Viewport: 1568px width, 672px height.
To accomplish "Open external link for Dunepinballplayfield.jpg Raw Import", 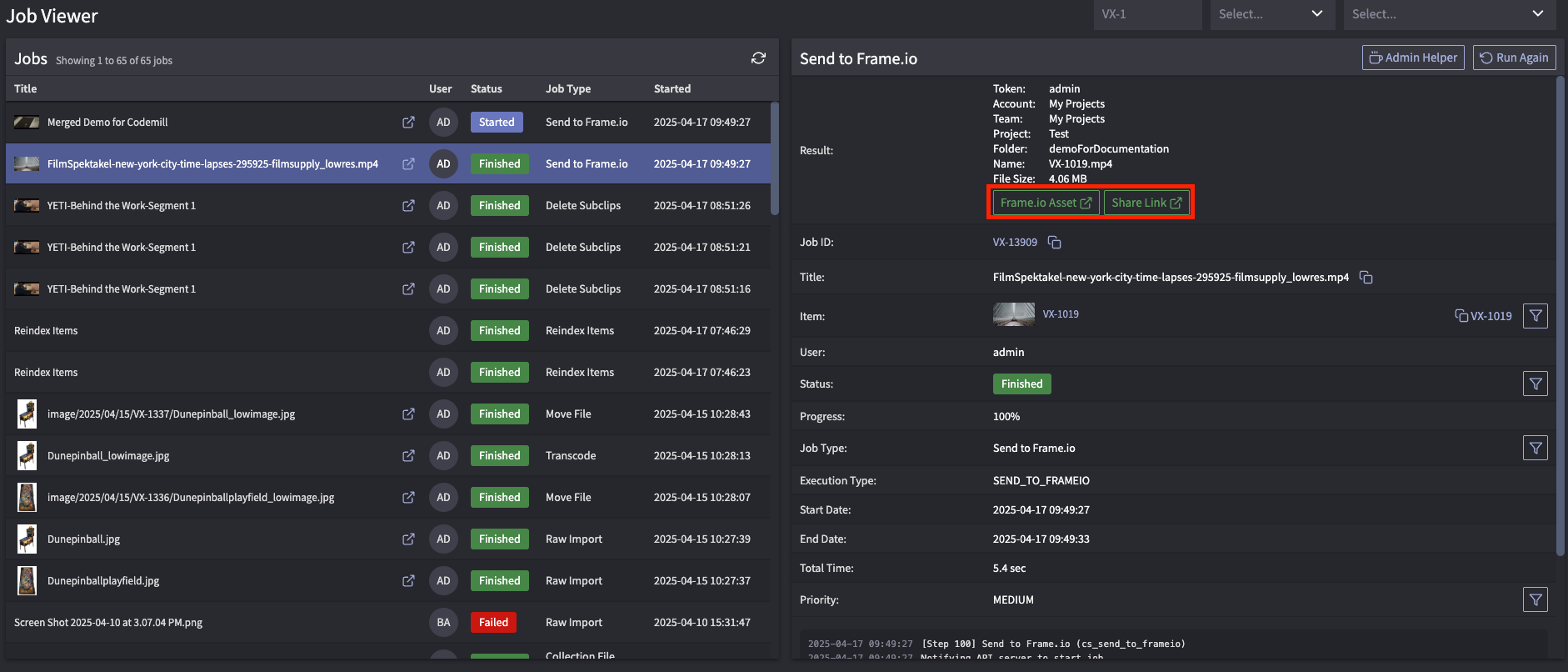I will click(408, 581).
